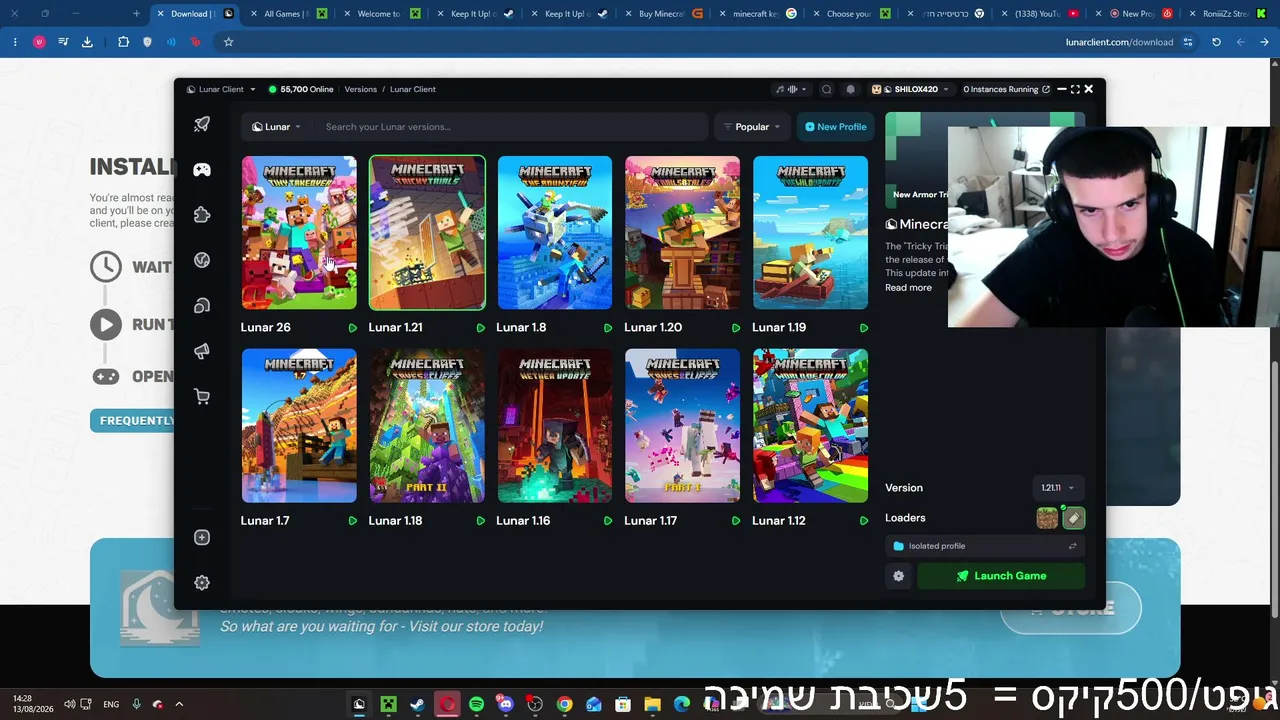Click the search magnifier icon in Lunar header
This screenshot has height=720, width=1280.
pyautogui.click(x=827, y=89)
